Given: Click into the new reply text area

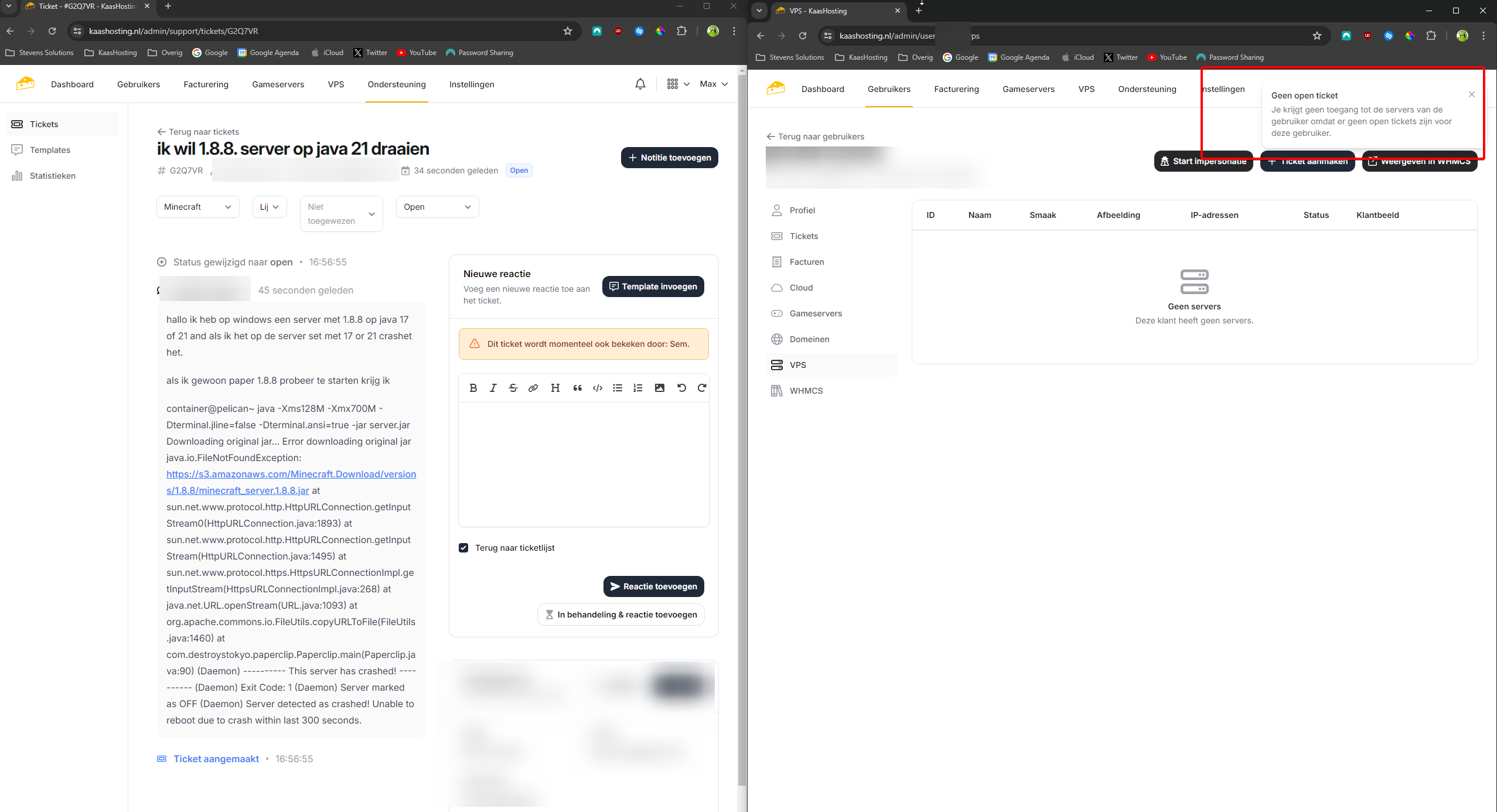Looking at the screenshot, I should [x=584, y=463].
